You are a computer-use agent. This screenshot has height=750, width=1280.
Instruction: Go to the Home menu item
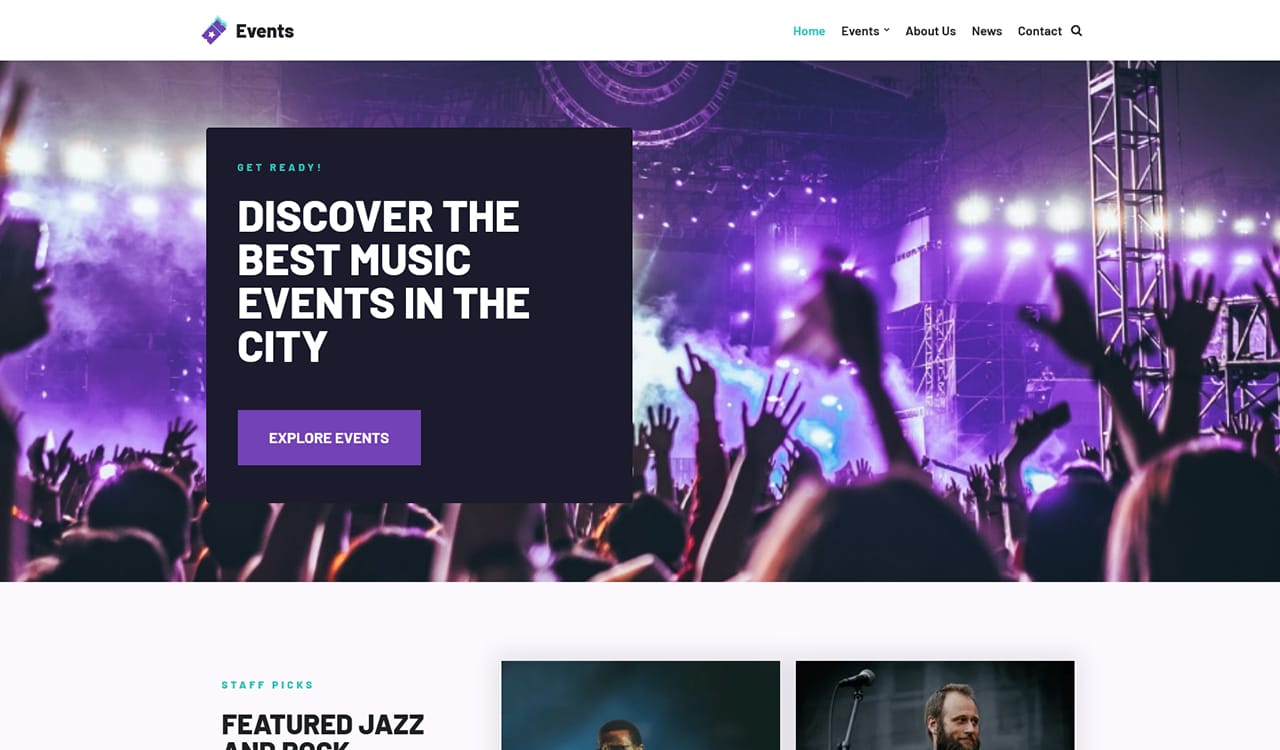(809, 31)
